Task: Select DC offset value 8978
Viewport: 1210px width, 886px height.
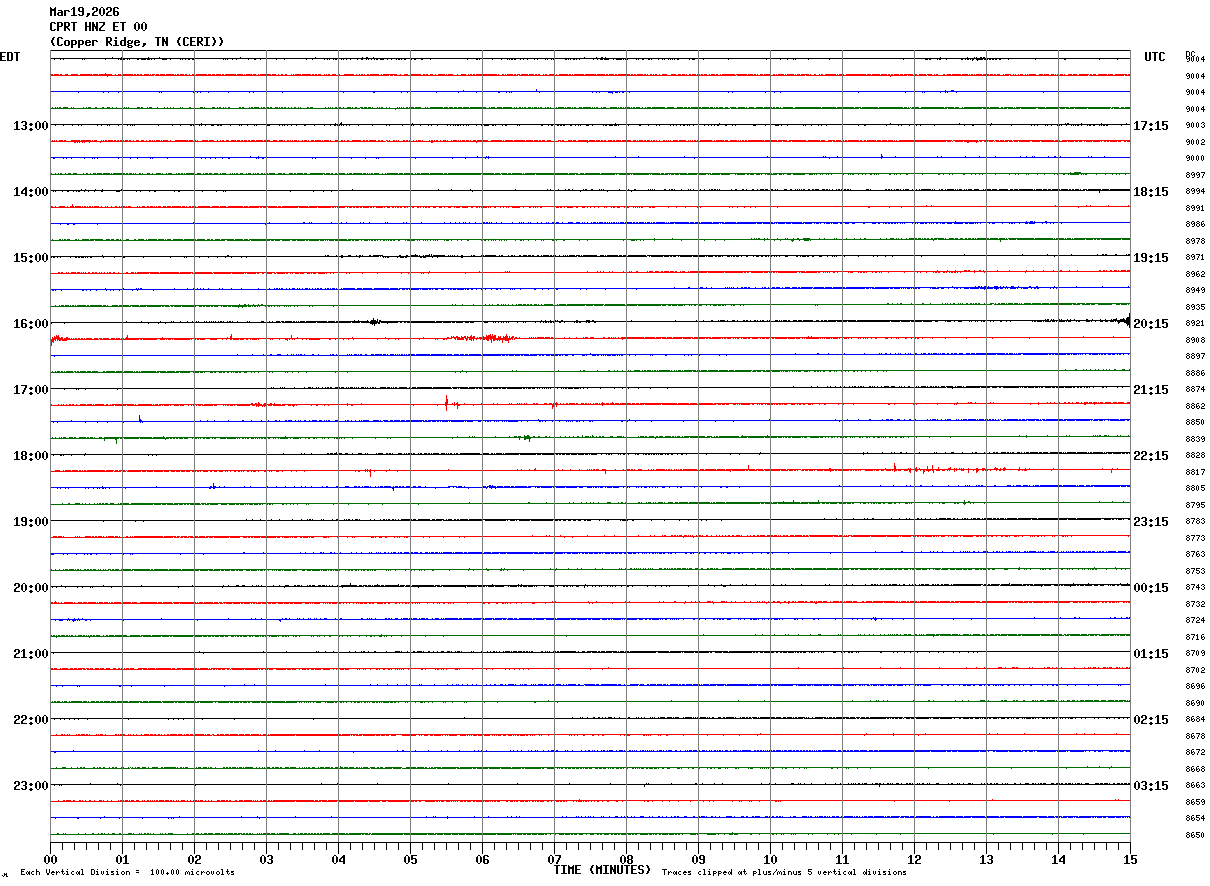Action: tap(1195, 241)
